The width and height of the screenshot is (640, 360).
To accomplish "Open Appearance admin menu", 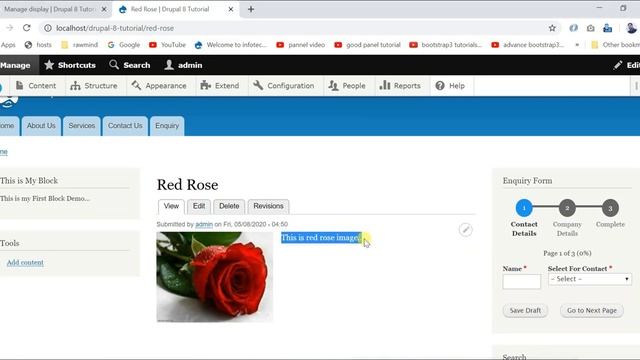I will [159, 86].
